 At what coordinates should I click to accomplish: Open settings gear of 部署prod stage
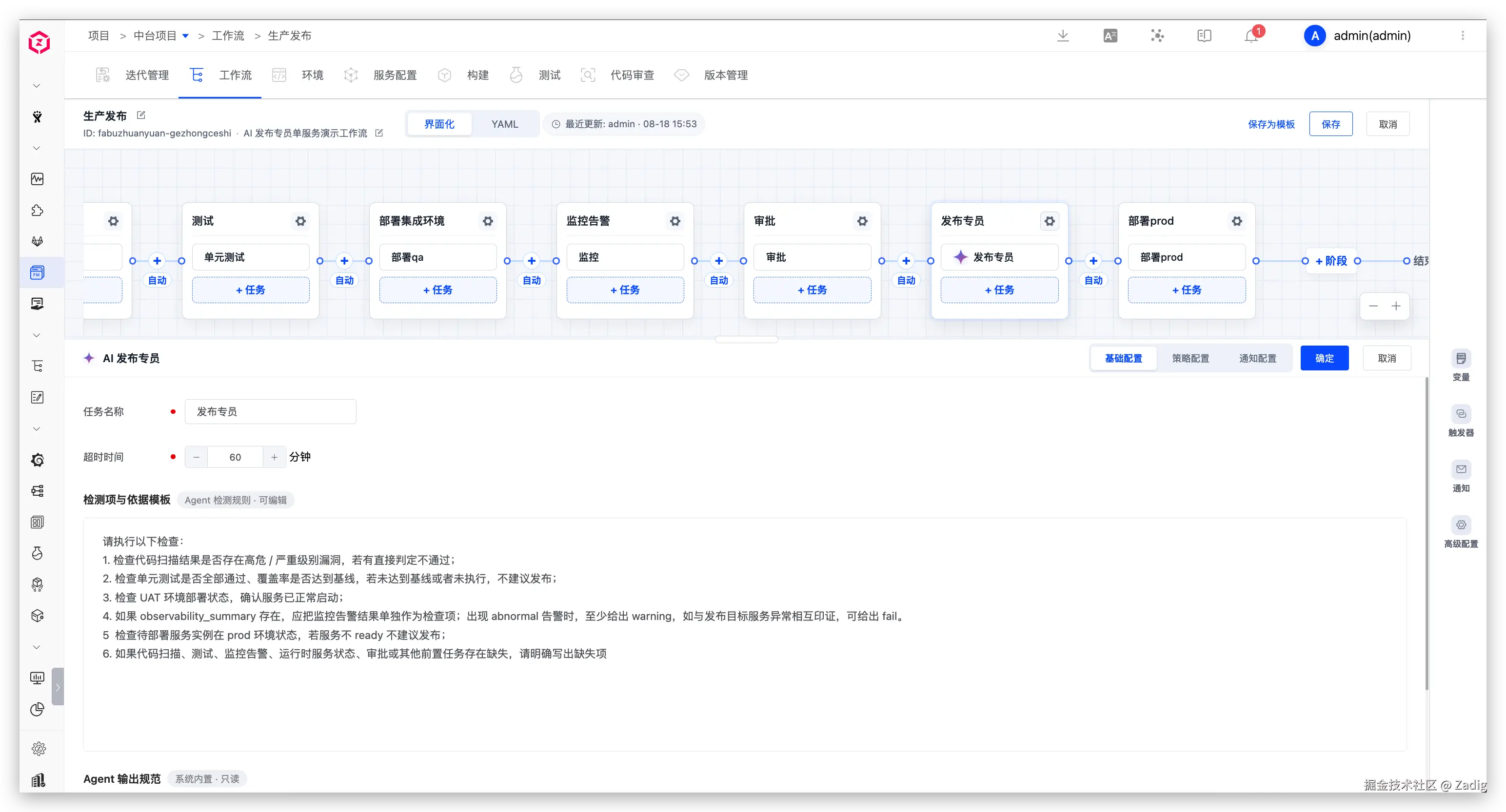1237,221
